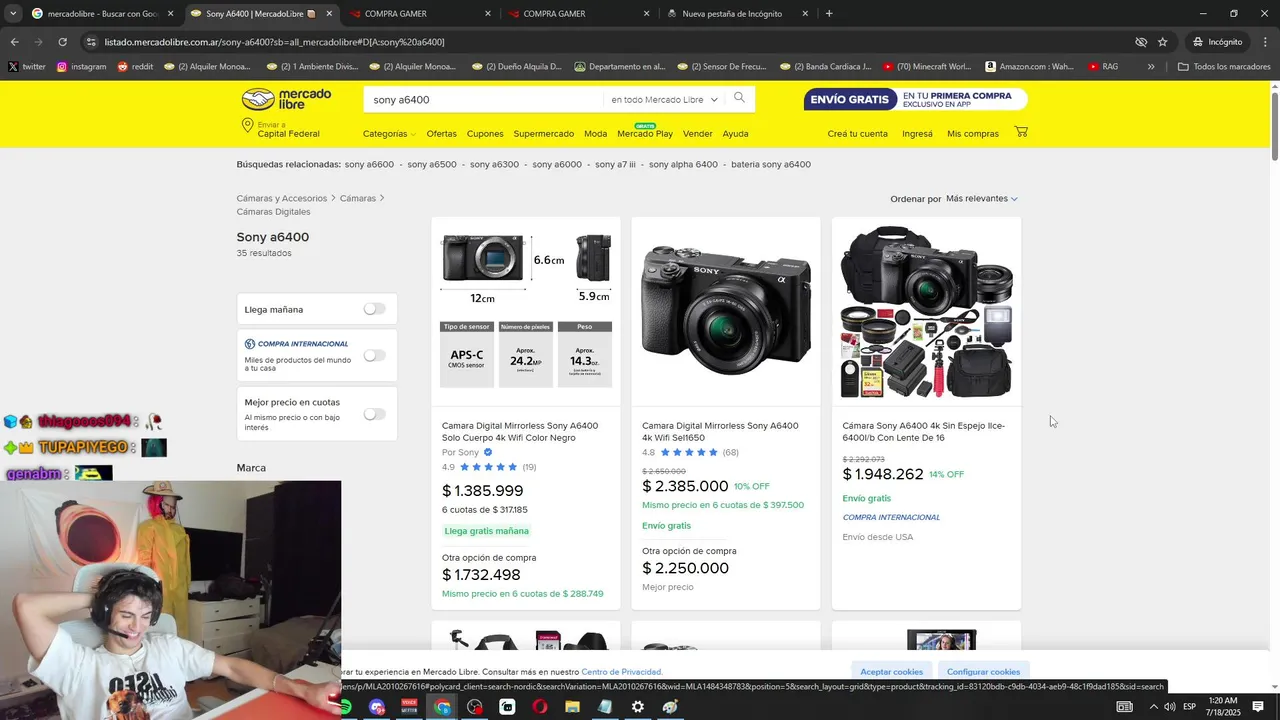Click Creá tu cuenta link
Screen dimensions: 1280x720
[x=857, y=134]
